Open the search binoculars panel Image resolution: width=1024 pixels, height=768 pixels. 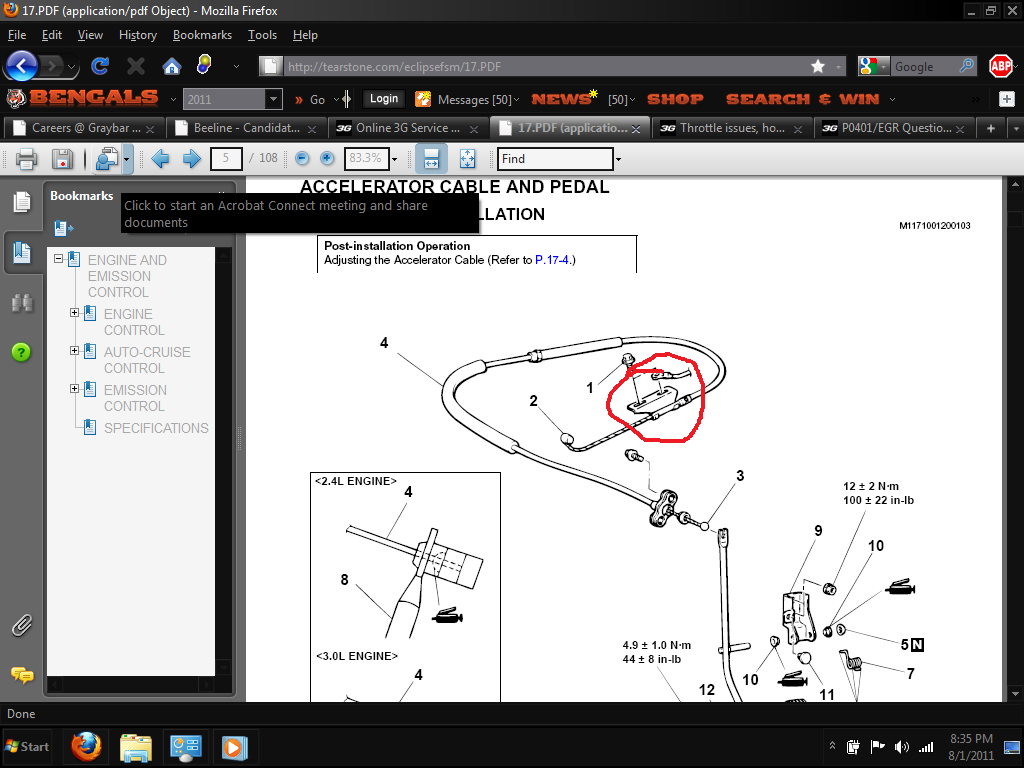21,302
